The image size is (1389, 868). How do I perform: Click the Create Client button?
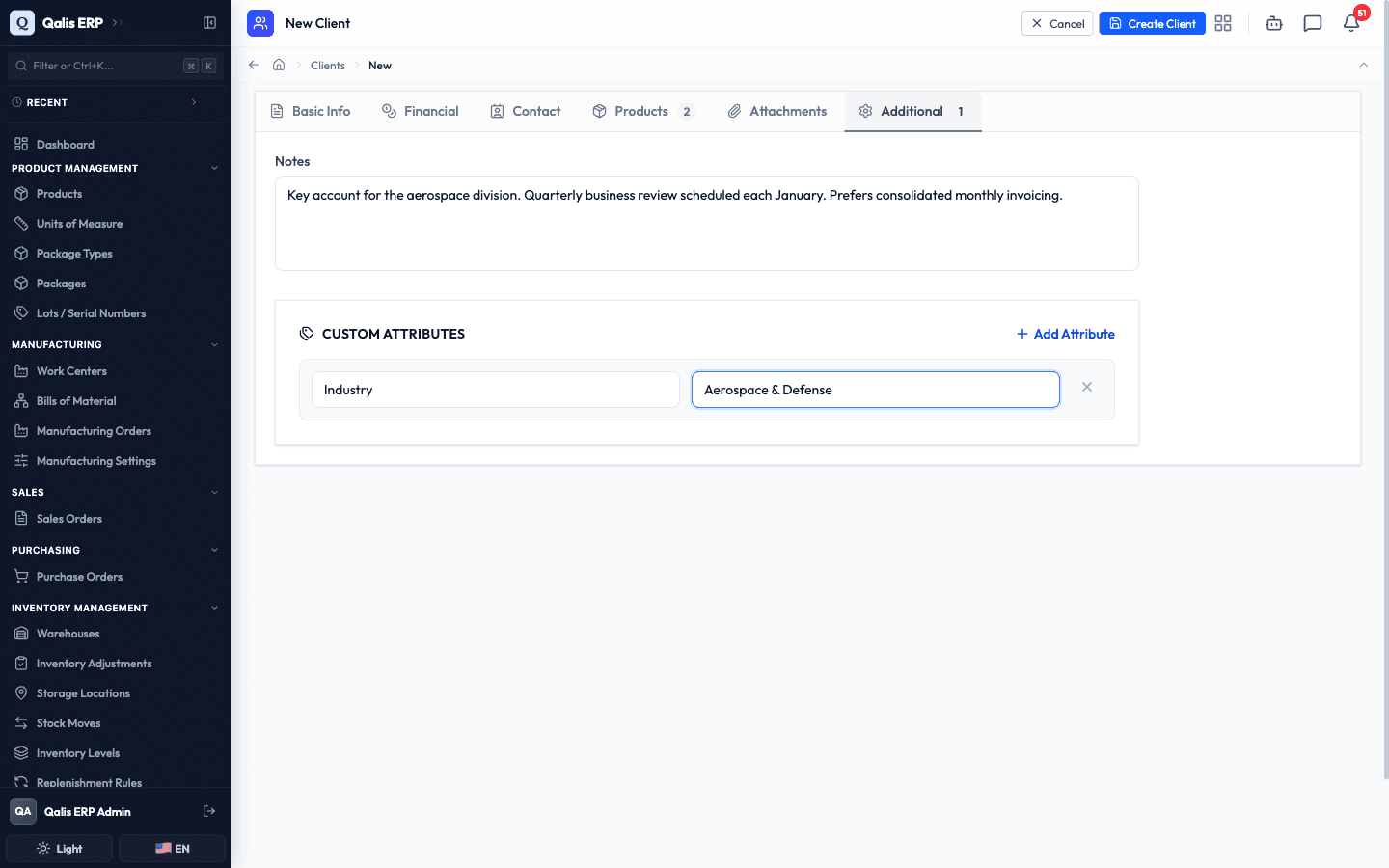tap(1153, 23)
